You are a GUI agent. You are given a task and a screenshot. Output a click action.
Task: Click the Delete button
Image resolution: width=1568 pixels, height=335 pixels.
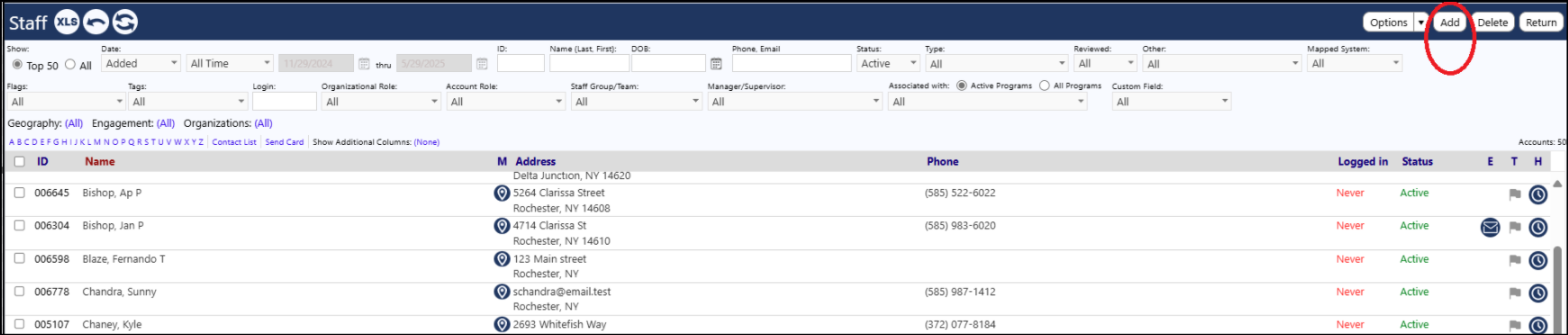tap(1492, 23)
